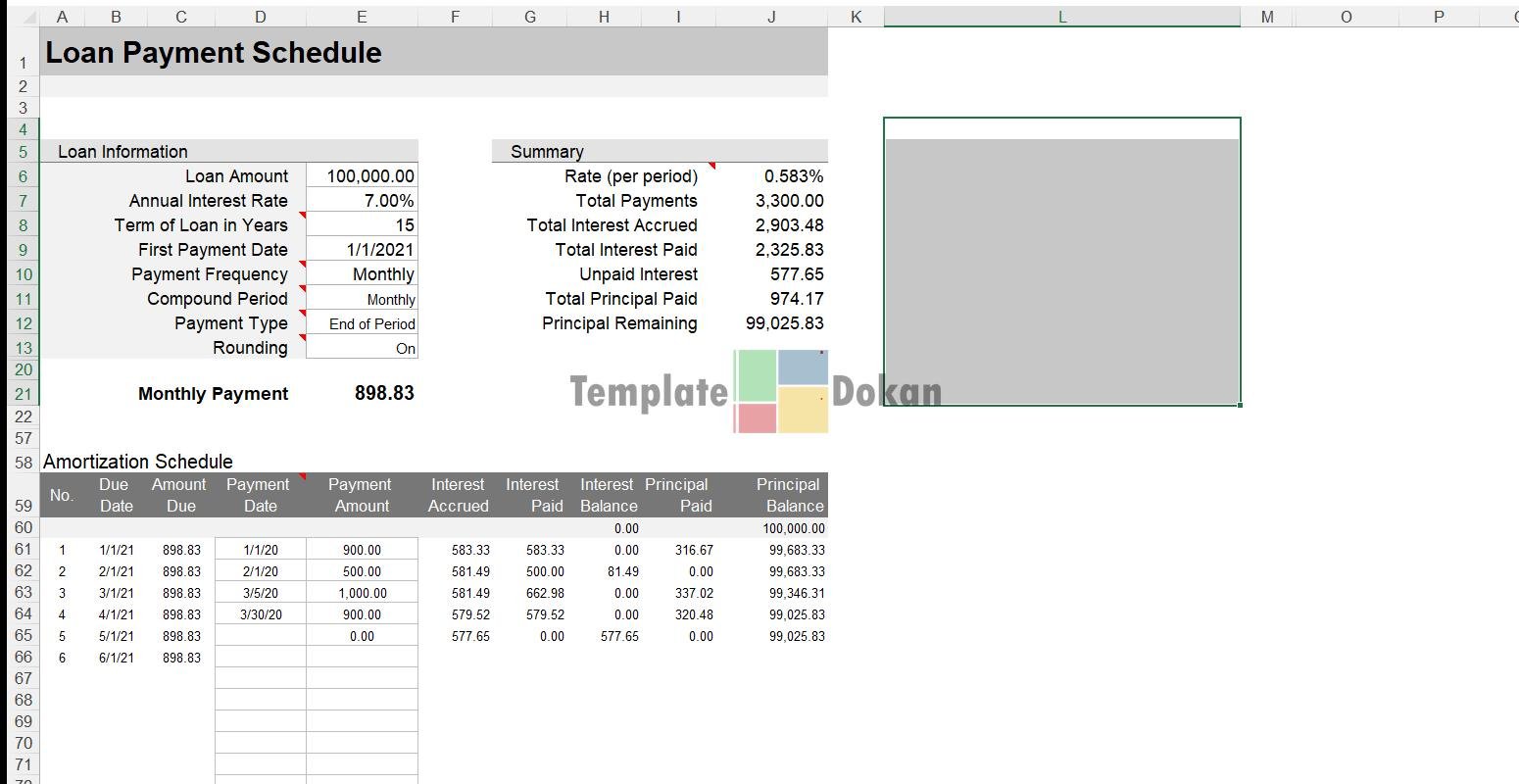Open the Payment Type End of Period cell
Image resolution: width=1519 pixels, height=784 pixels.
pos(362,323)
